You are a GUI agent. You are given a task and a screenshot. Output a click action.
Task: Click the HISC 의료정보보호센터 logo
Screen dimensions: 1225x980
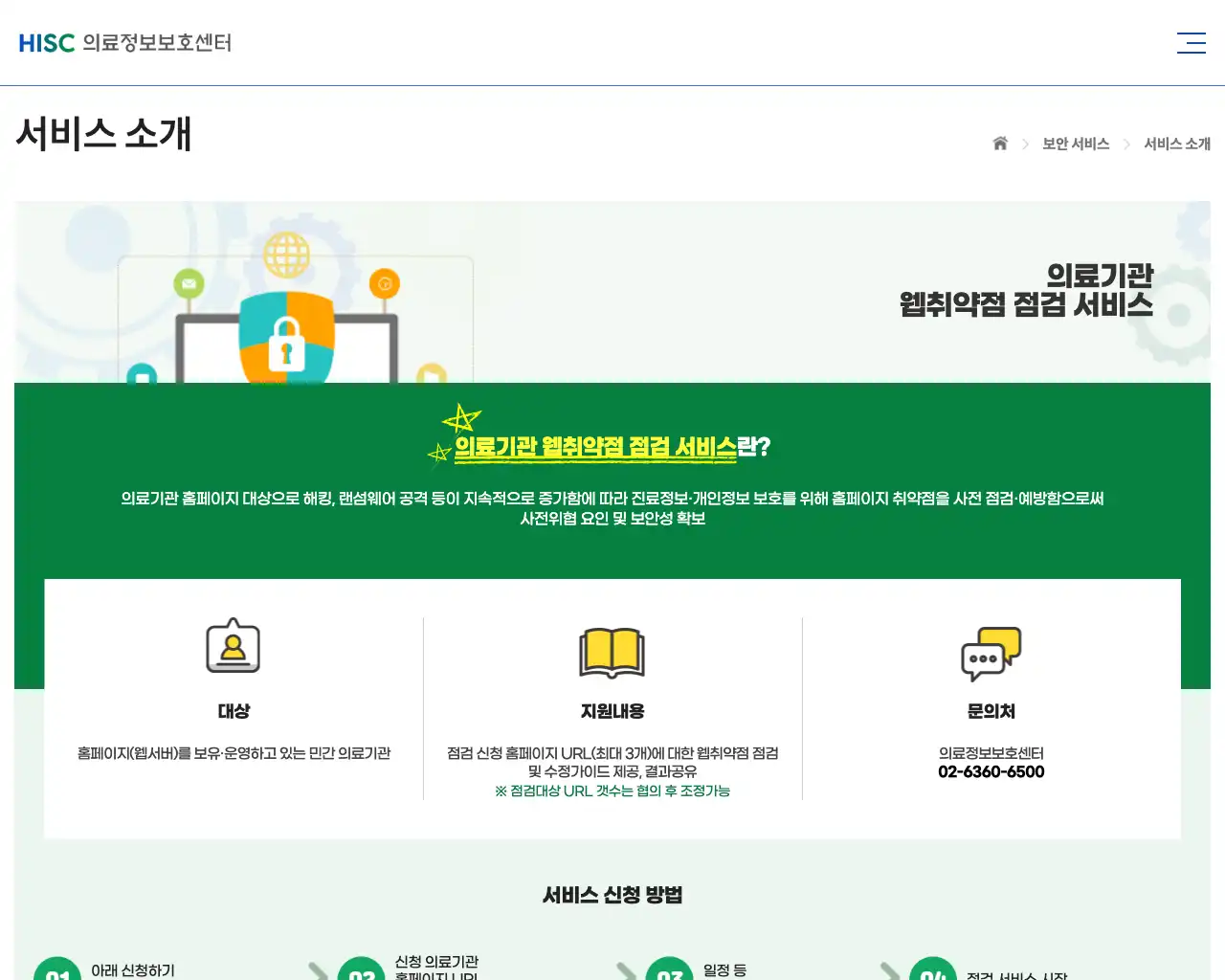[124, 42]
